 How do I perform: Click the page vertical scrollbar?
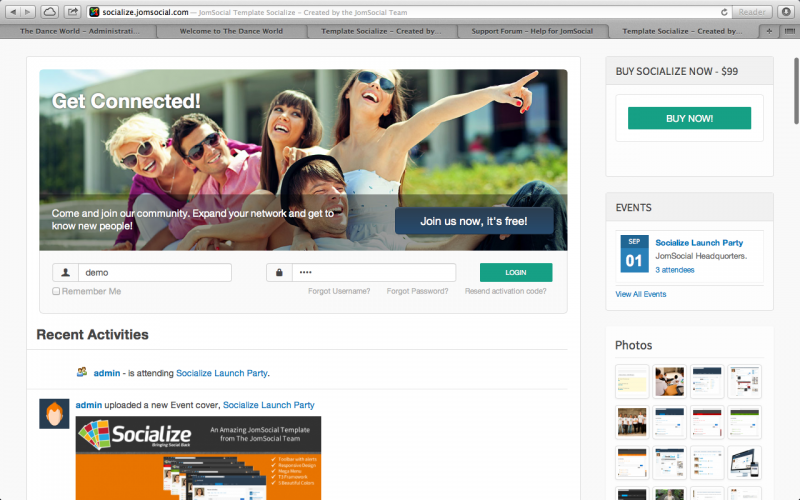796,91
